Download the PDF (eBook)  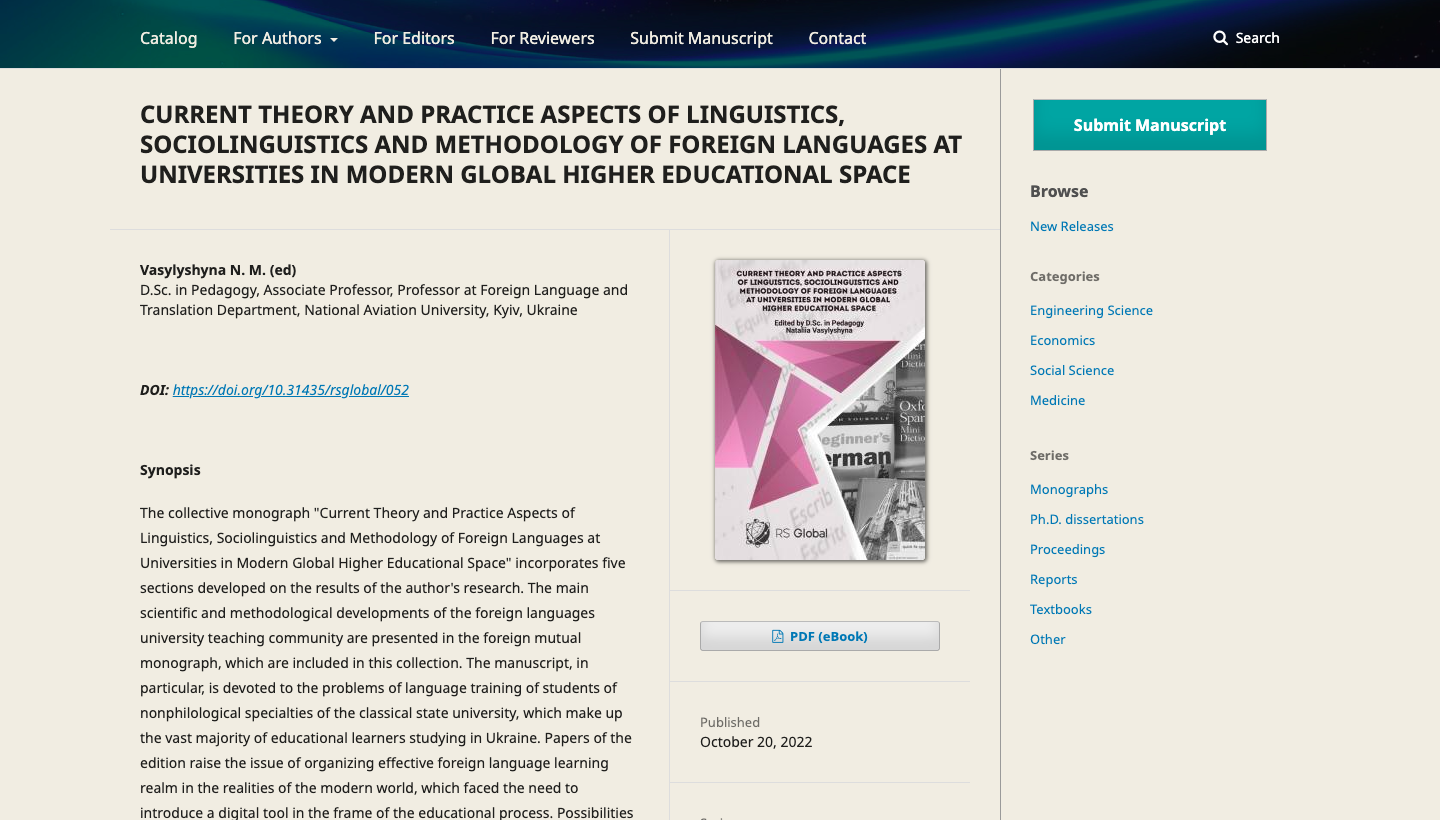[x=820, y=636]
